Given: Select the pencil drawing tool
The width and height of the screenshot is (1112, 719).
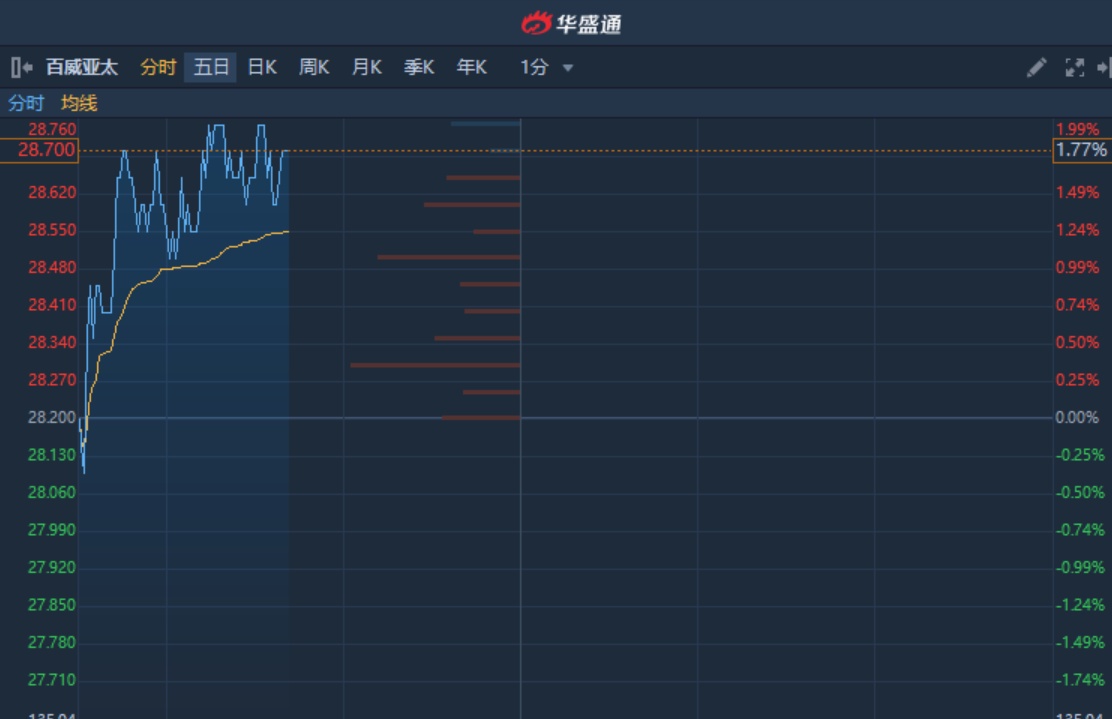Looking at the screenshot, I should point(1036,67).
